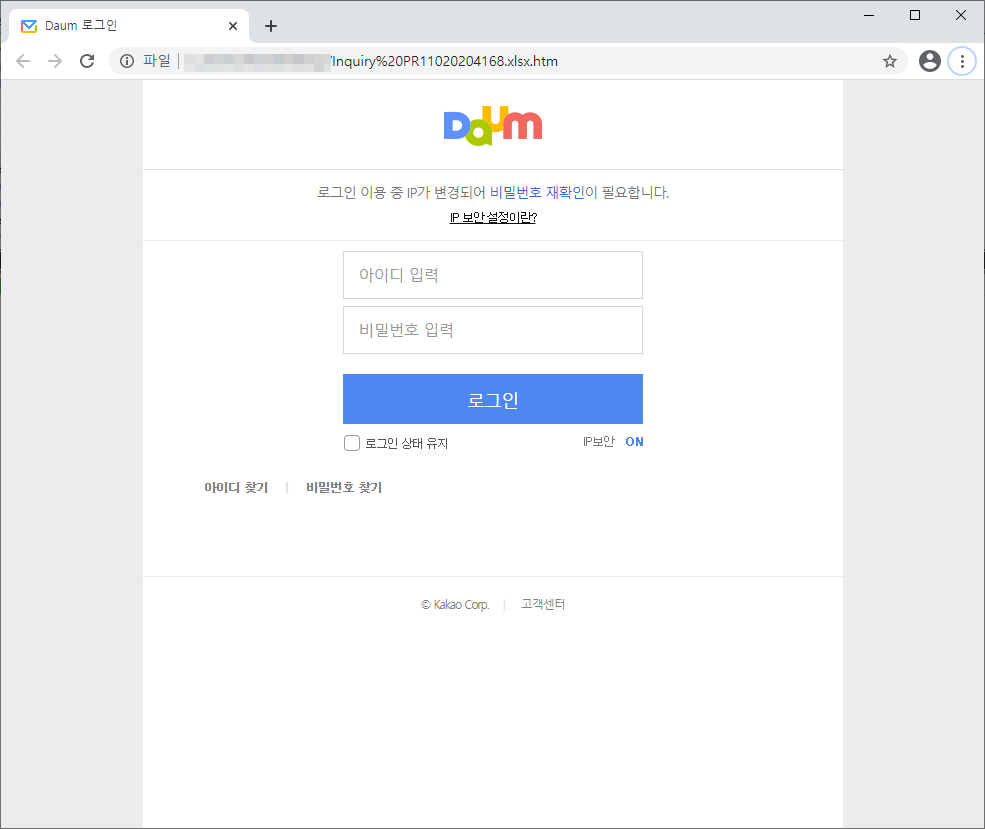Click the Daum logo

click(x=493, y=126)
